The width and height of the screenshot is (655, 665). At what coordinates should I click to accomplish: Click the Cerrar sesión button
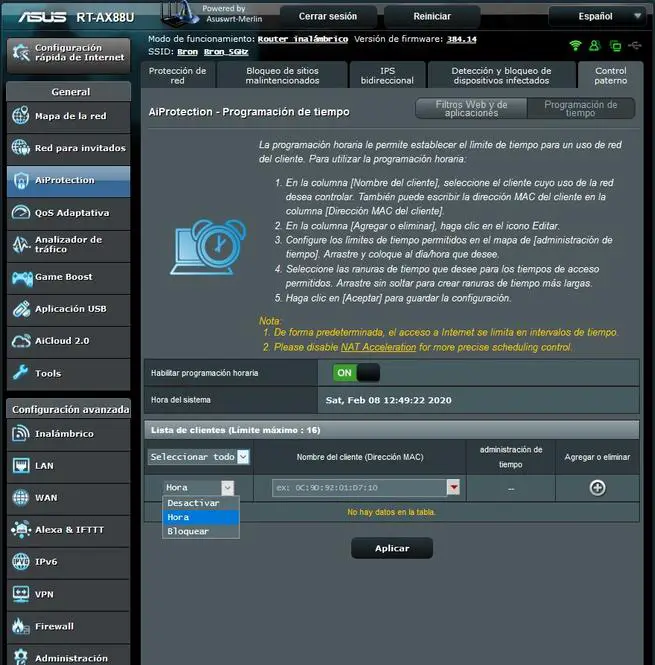328,17
